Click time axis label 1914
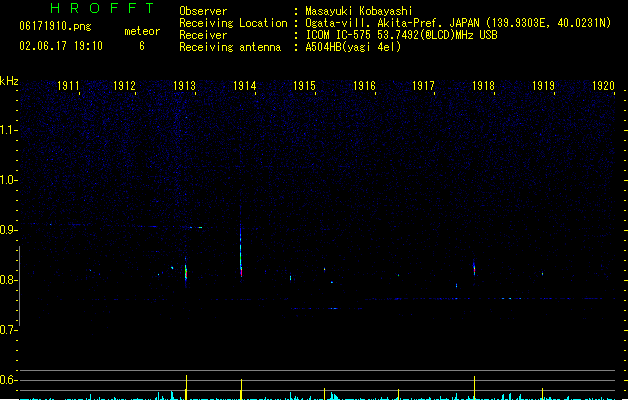The height and width of the screenshot is (400, 629). 244,86
